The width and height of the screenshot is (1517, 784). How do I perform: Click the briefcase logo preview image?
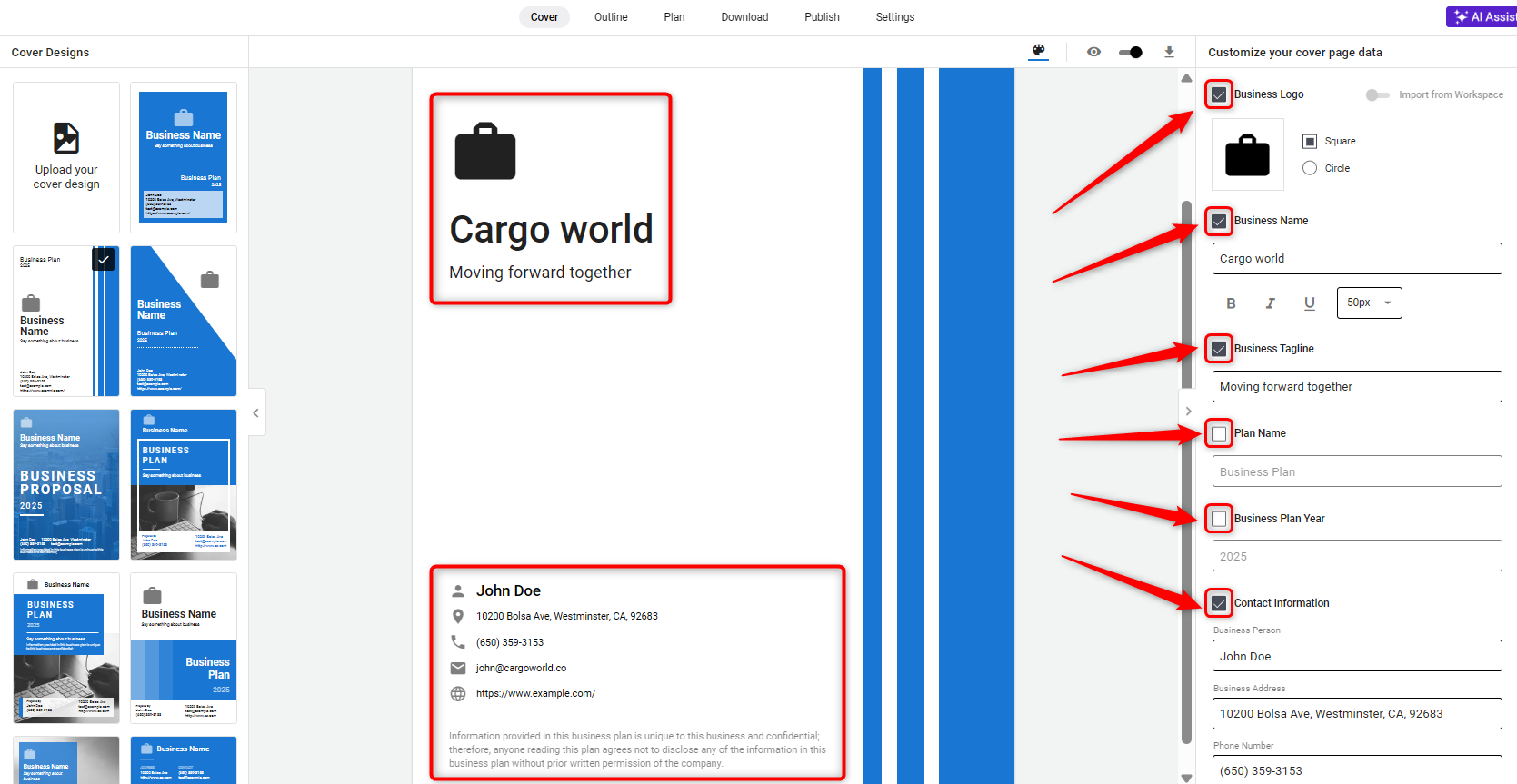[x=1248, y=154]
